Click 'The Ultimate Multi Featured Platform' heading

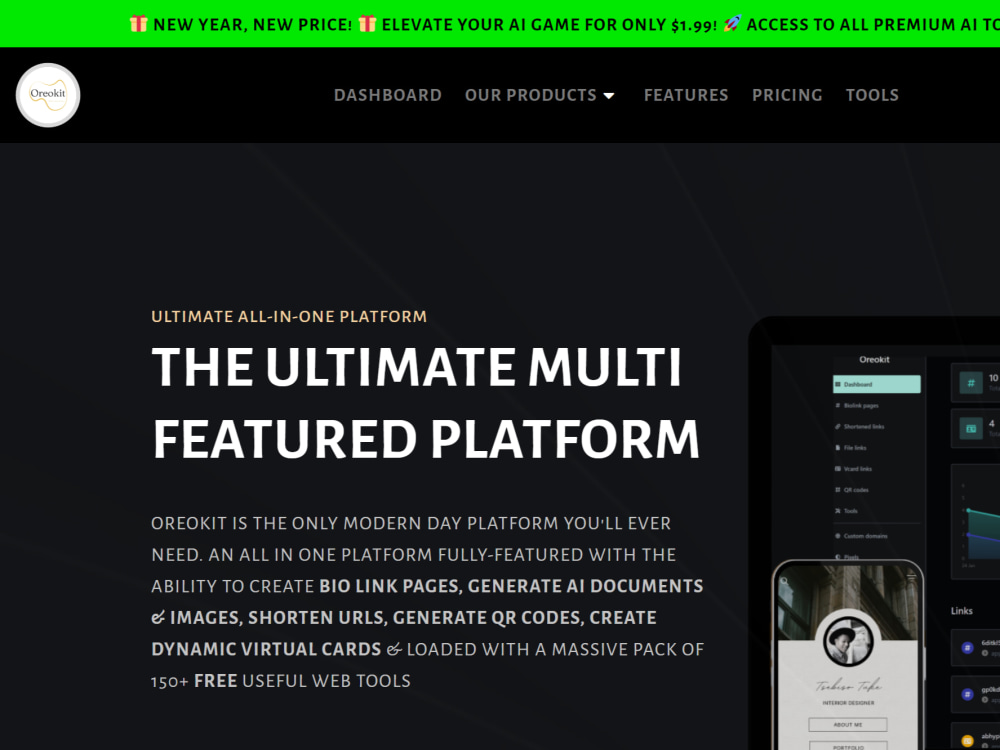[425, 403]
